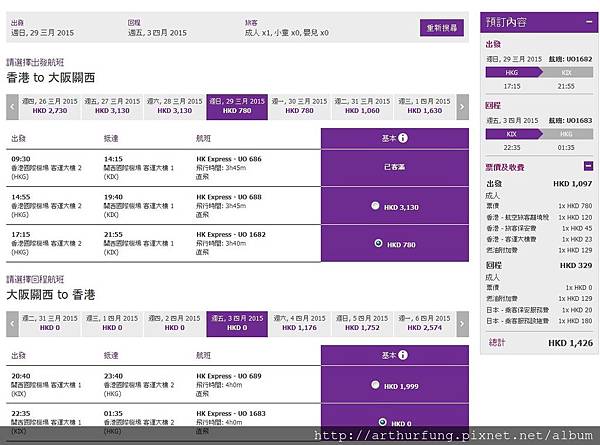The height and width of the screenshot is (445, 600).
Task: Click the 重新搜尋 search again button
Action: (442, 28)
